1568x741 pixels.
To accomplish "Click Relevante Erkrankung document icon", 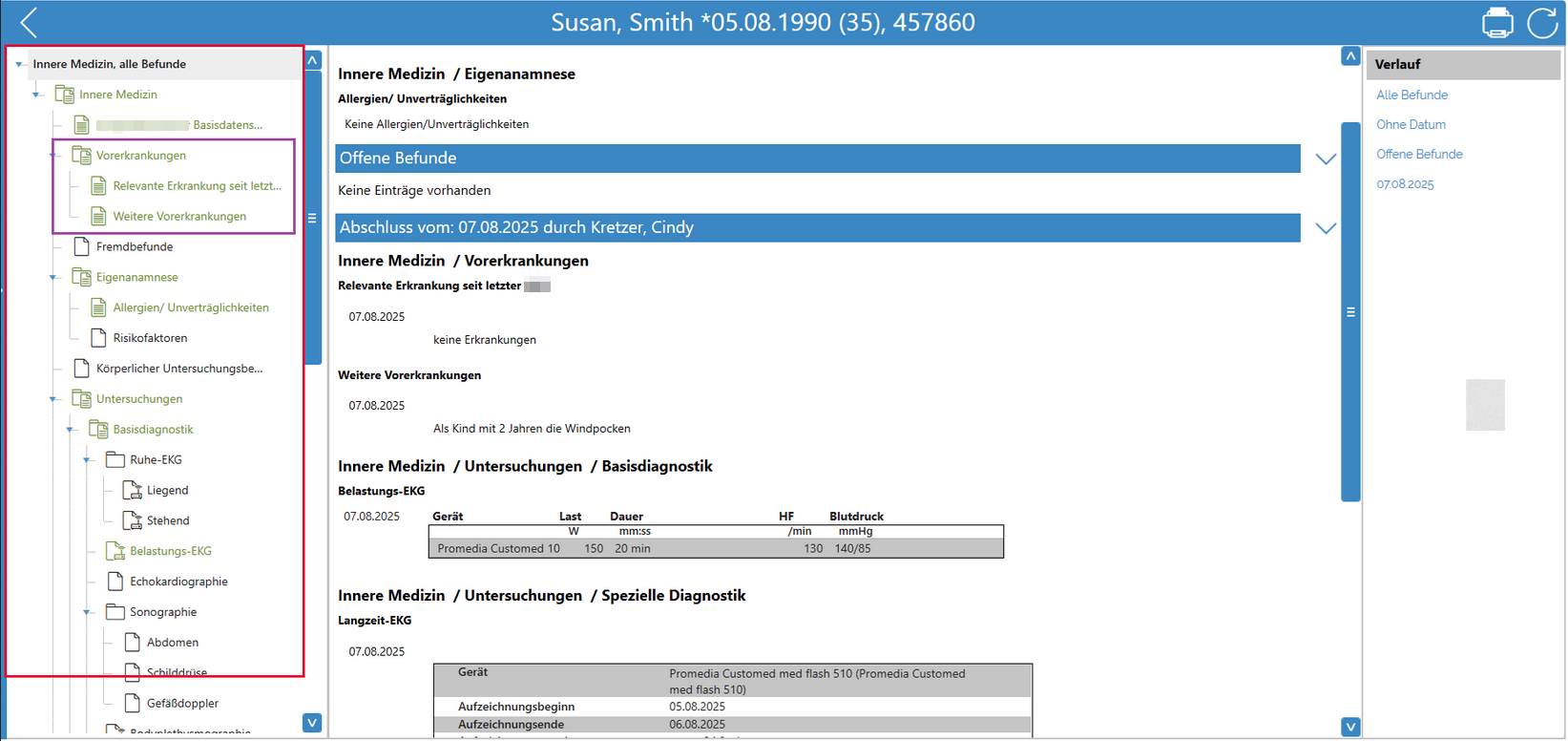I will (x=98, y=186).
